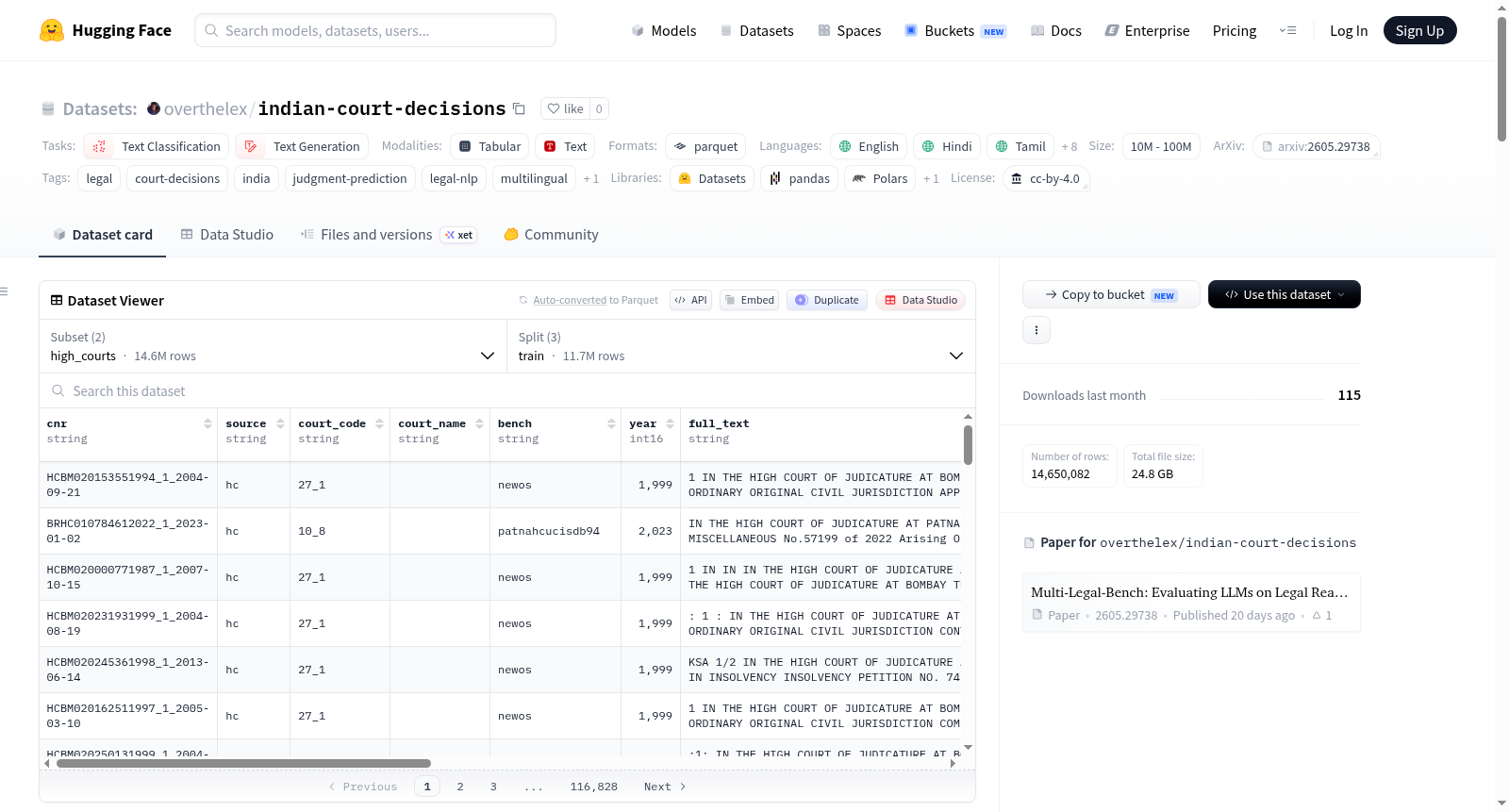Select the pandas library tag

(x=800, y=178)
